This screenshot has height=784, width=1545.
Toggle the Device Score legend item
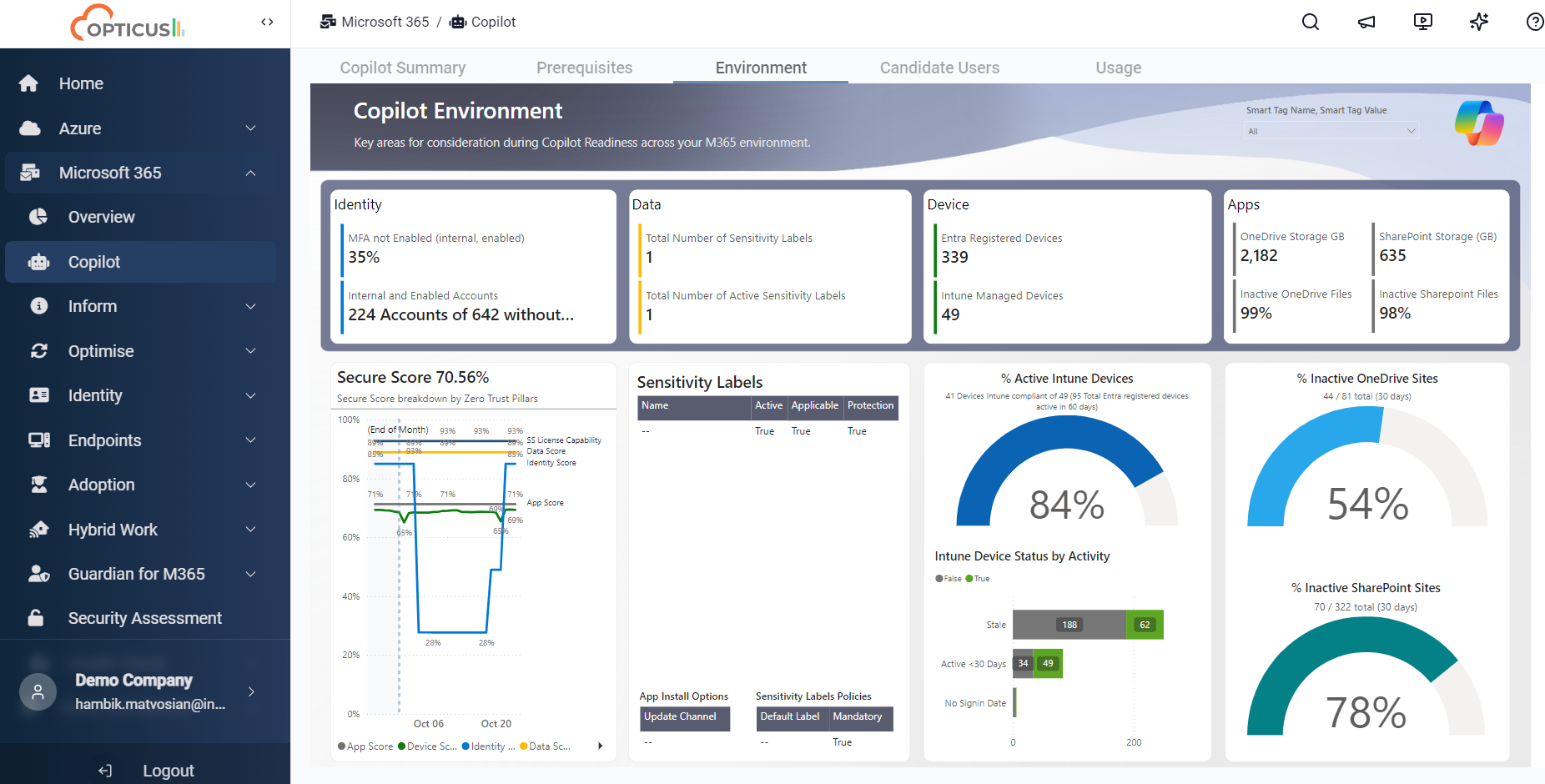pos(427,746)
